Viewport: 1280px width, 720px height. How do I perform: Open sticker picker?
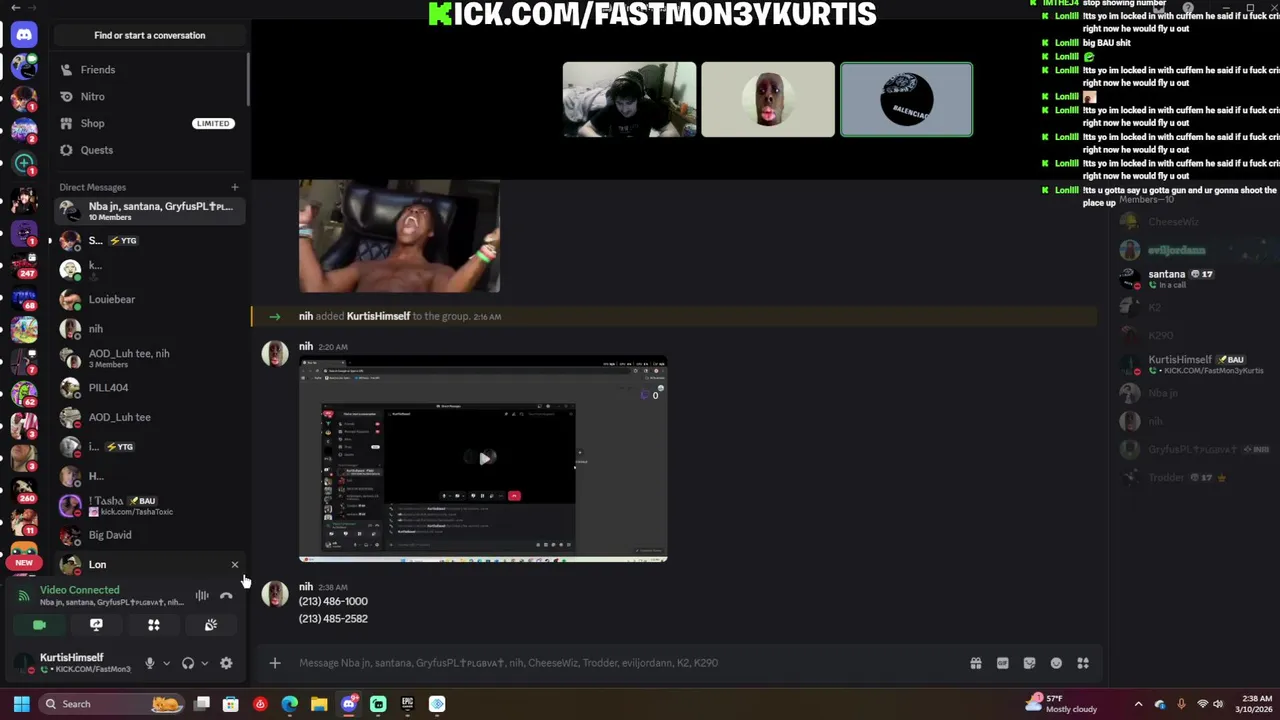(x=1029, y=663)
